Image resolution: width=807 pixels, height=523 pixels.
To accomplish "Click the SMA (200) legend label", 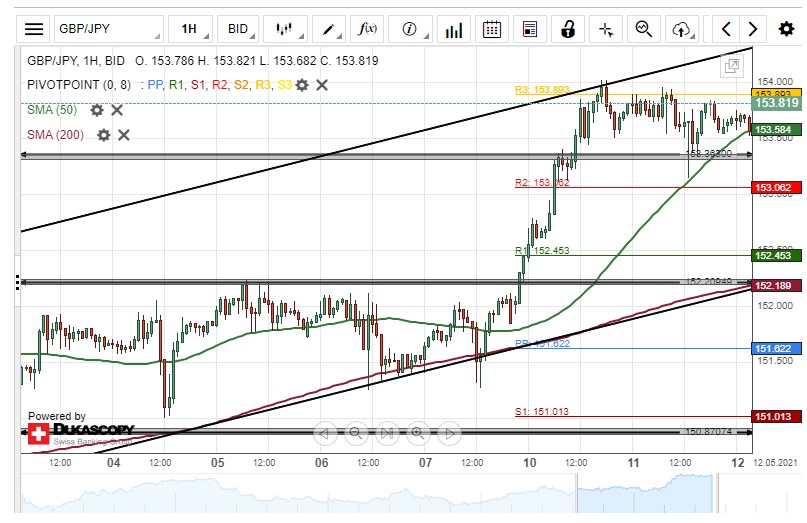I will (x=55, y=135).
